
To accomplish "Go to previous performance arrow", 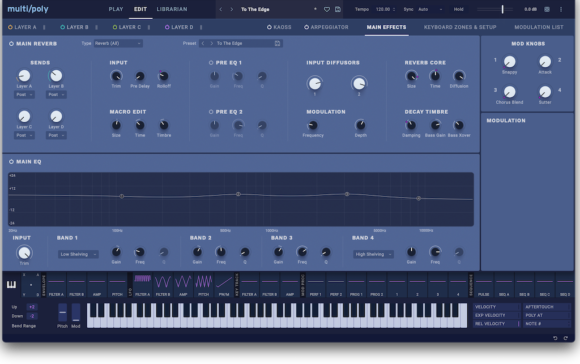I will click(x=221, y=9).
